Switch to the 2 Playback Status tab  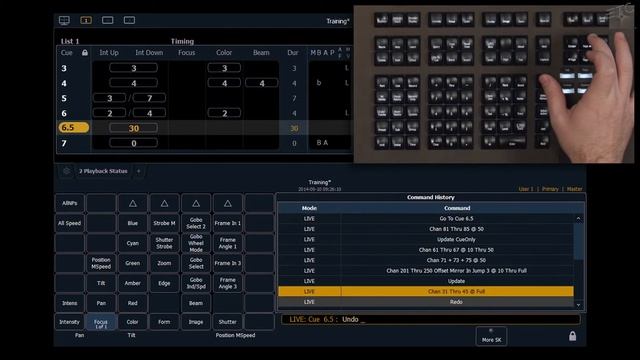[x=103, y=171]
